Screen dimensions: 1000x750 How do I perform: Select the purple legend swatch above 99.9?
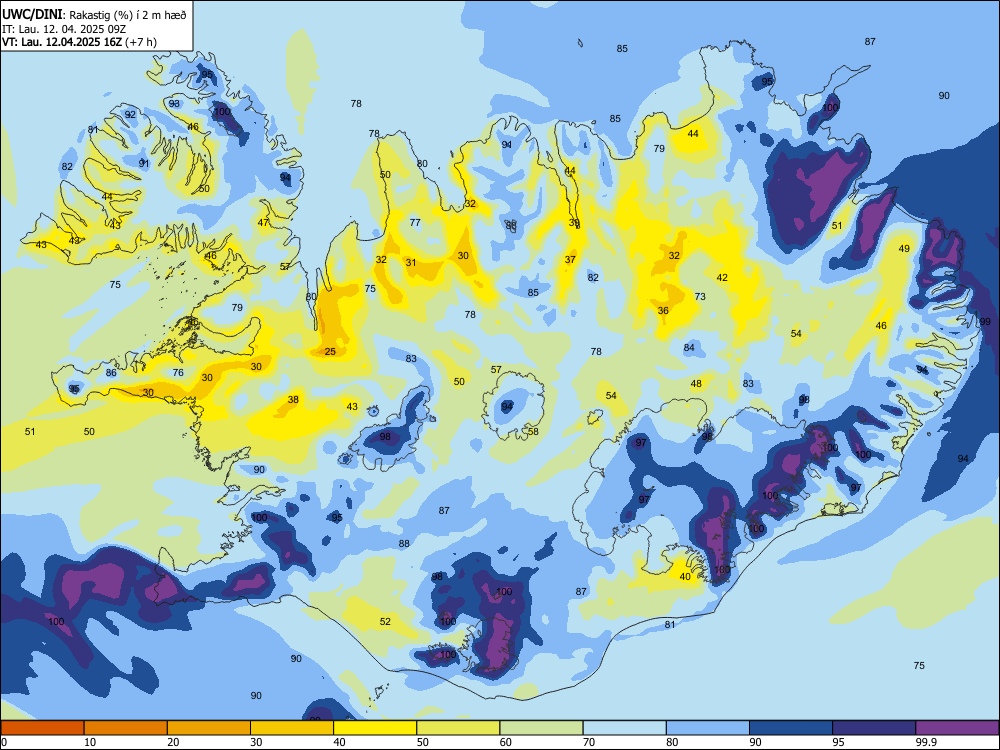tap(957, 728)
